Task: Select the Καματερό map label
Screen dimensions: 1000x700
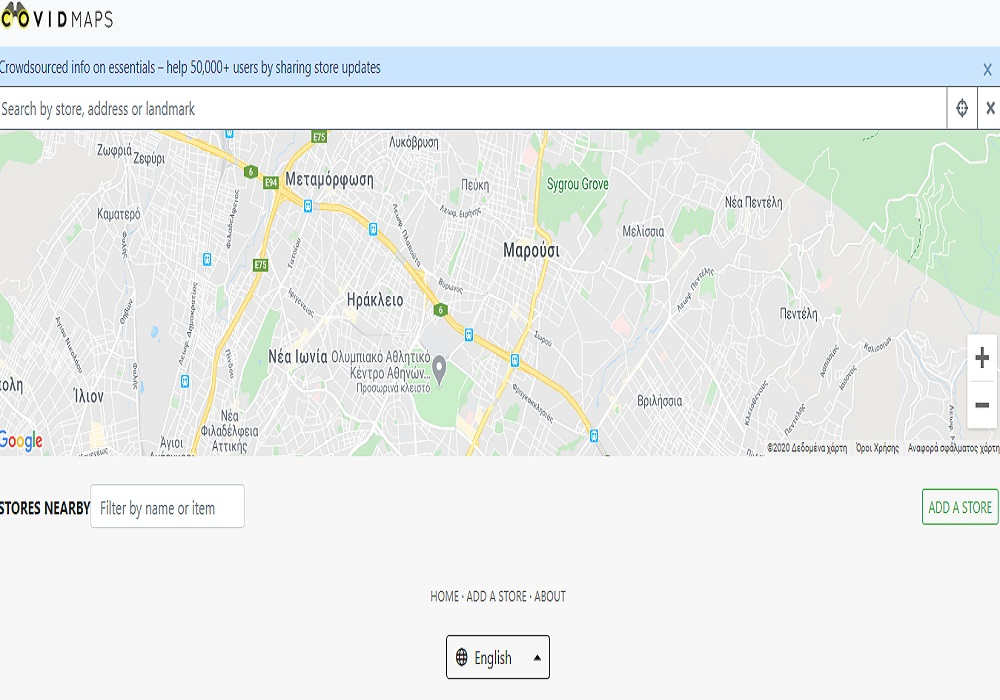Action: point(119,214)
